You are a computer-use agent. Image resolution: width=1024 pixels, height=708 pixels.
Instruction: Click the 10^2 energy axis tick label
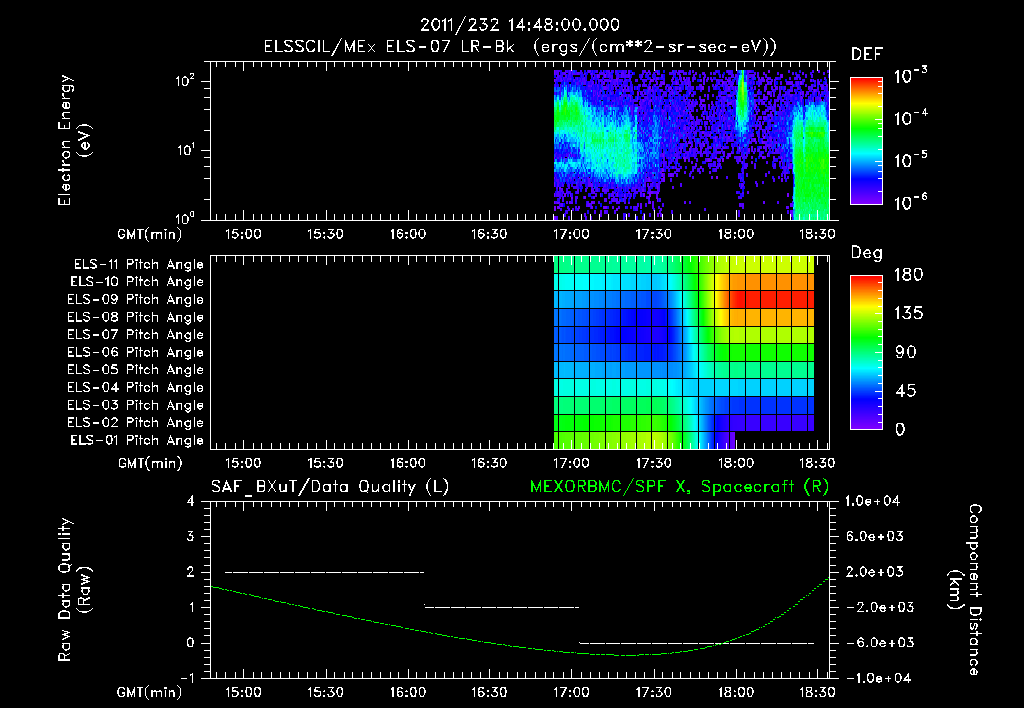tap(185, 81)
